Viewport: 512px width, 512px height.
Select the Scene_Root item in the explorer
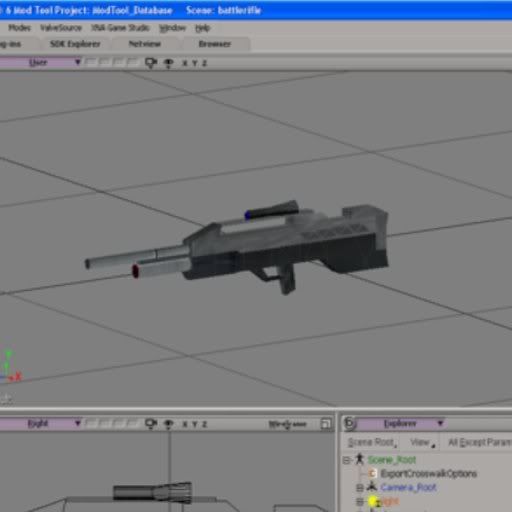click(x=392, y=460)
